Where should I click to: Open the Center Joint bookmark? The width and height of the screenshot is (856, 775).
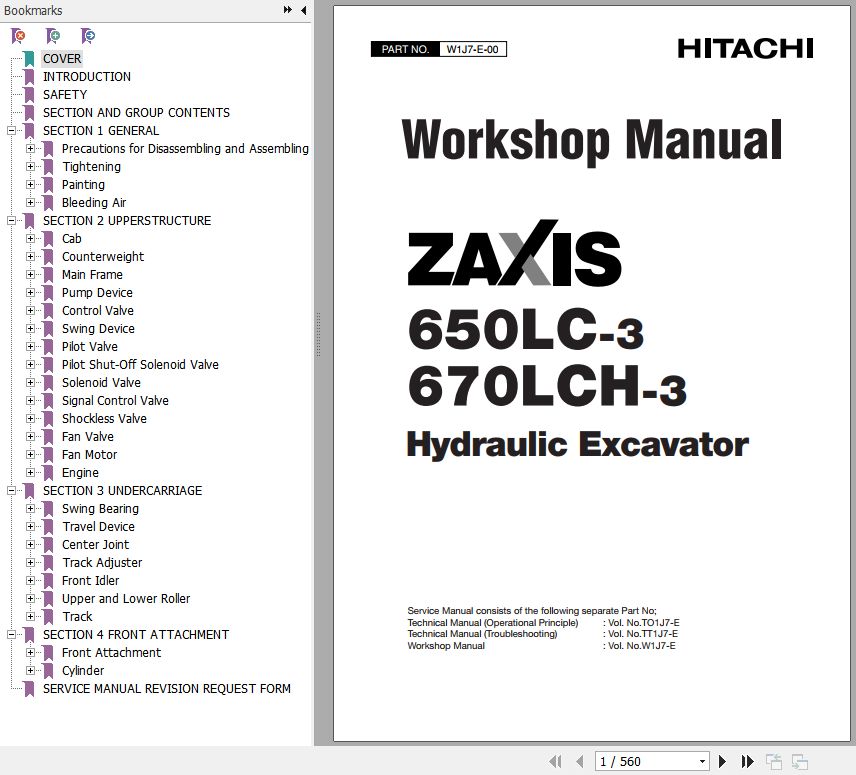click(96, 545)
